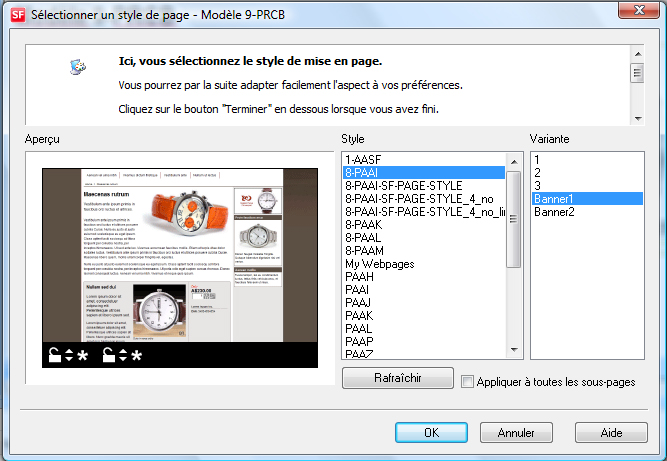The image size is (667, 461).
Task: Click the first asterisk icon in preview
Action: 82,356
